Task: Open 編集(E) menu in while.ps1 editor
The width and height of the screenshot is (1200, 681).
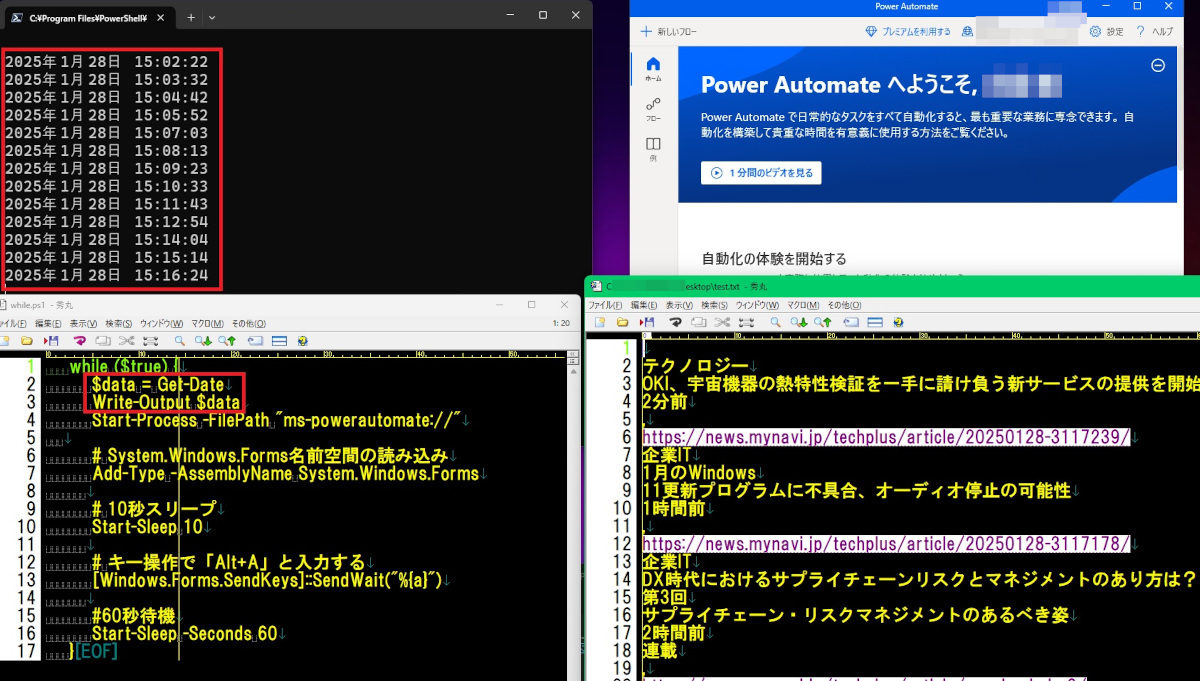Action: click(48, 324)
